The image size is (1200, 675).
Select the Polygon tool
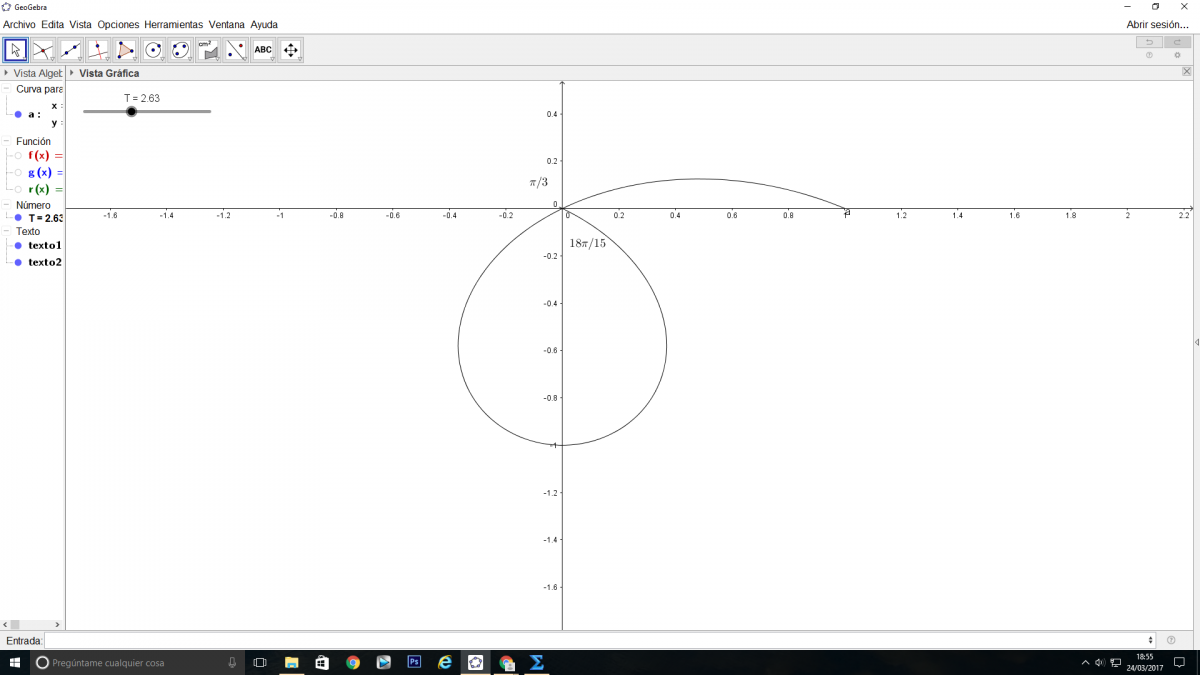click(126, 50)
